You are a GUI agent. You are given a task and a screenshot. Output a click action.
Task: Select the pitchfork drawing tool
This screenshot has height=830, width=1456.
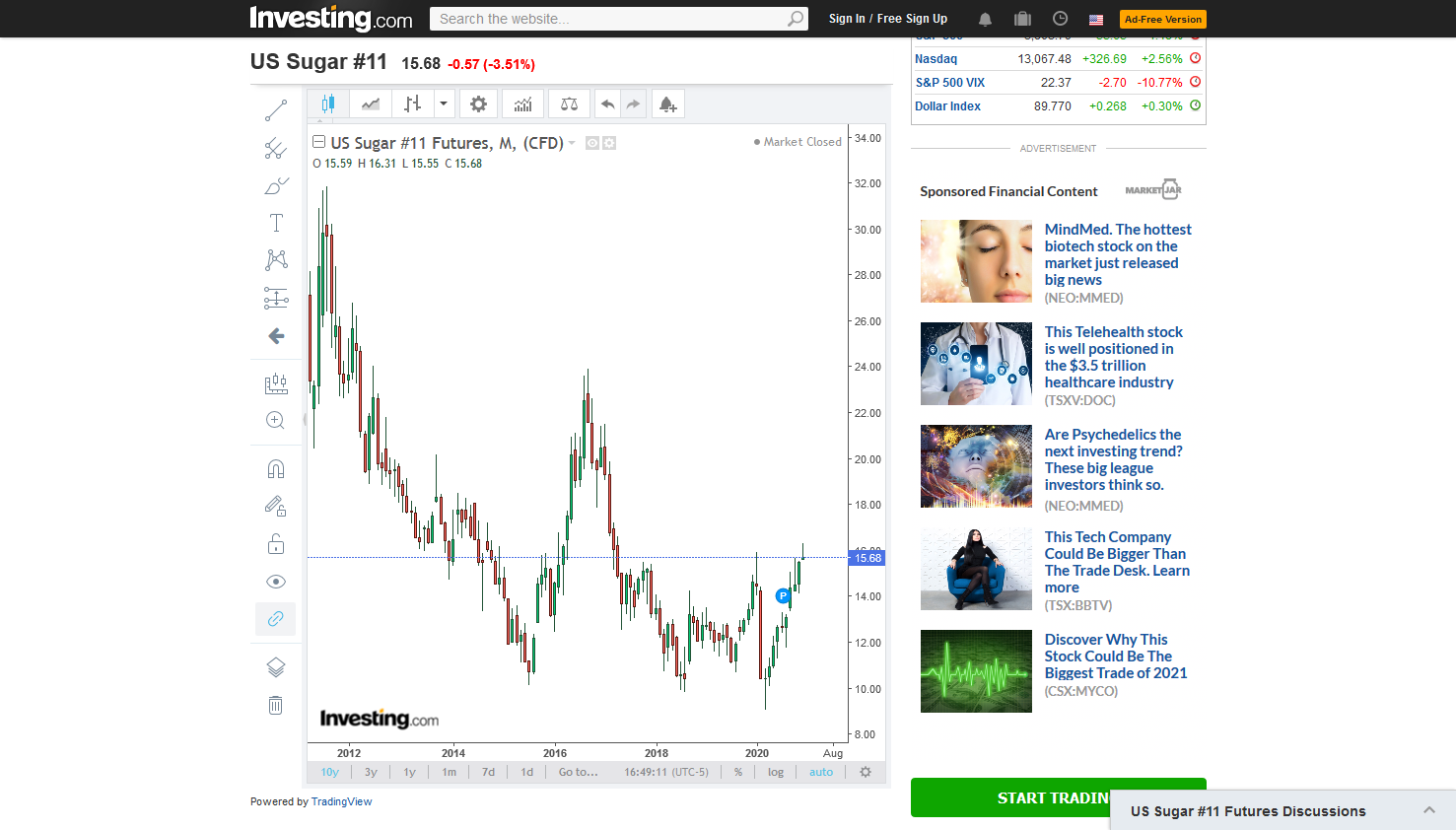pyautogui.click(x=276, y=148)
